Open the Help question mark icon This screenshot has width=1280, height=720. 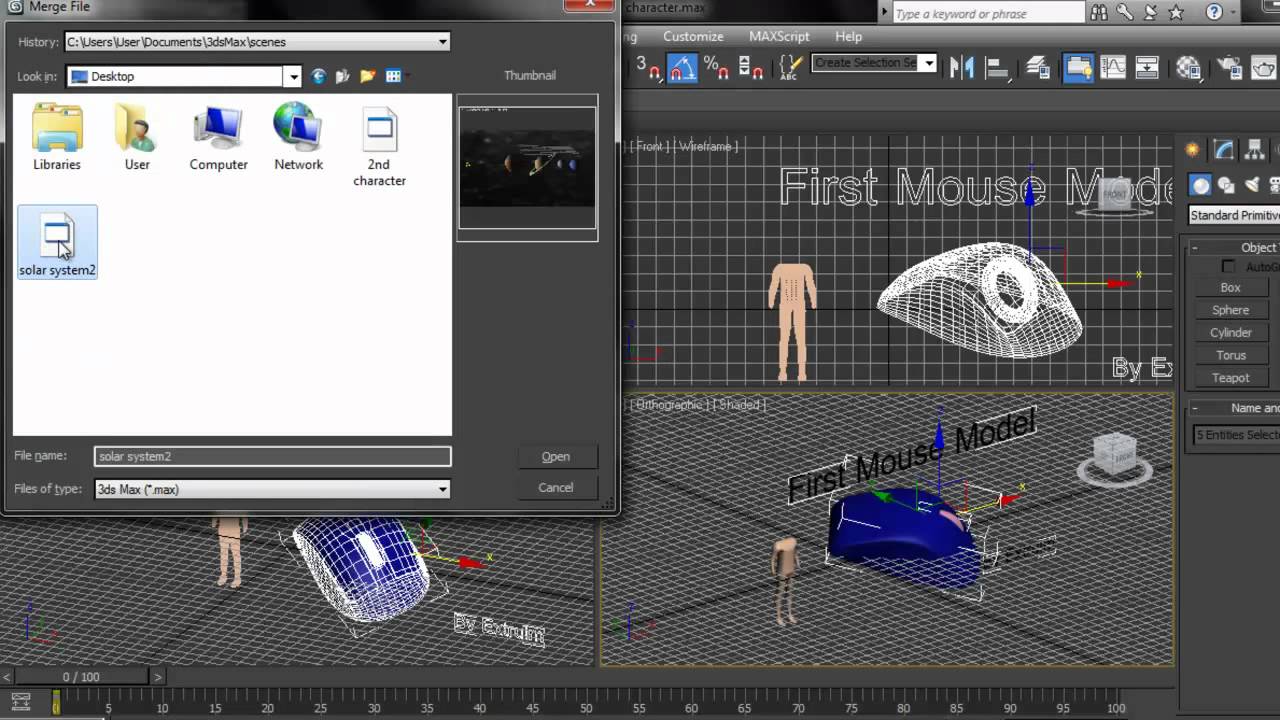pyautogui.click(x=1214, y=13)
